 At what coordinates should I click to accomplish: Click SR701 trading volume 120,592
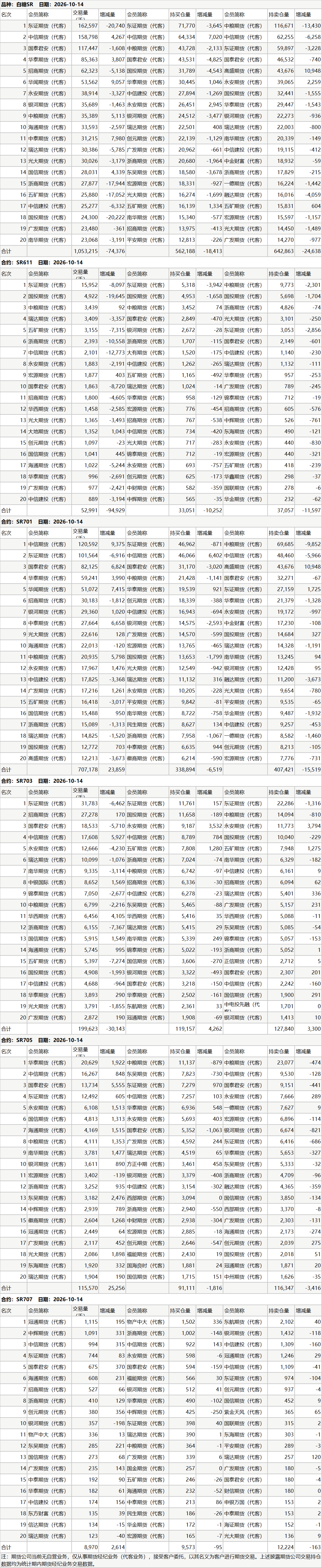coord(88,544)
